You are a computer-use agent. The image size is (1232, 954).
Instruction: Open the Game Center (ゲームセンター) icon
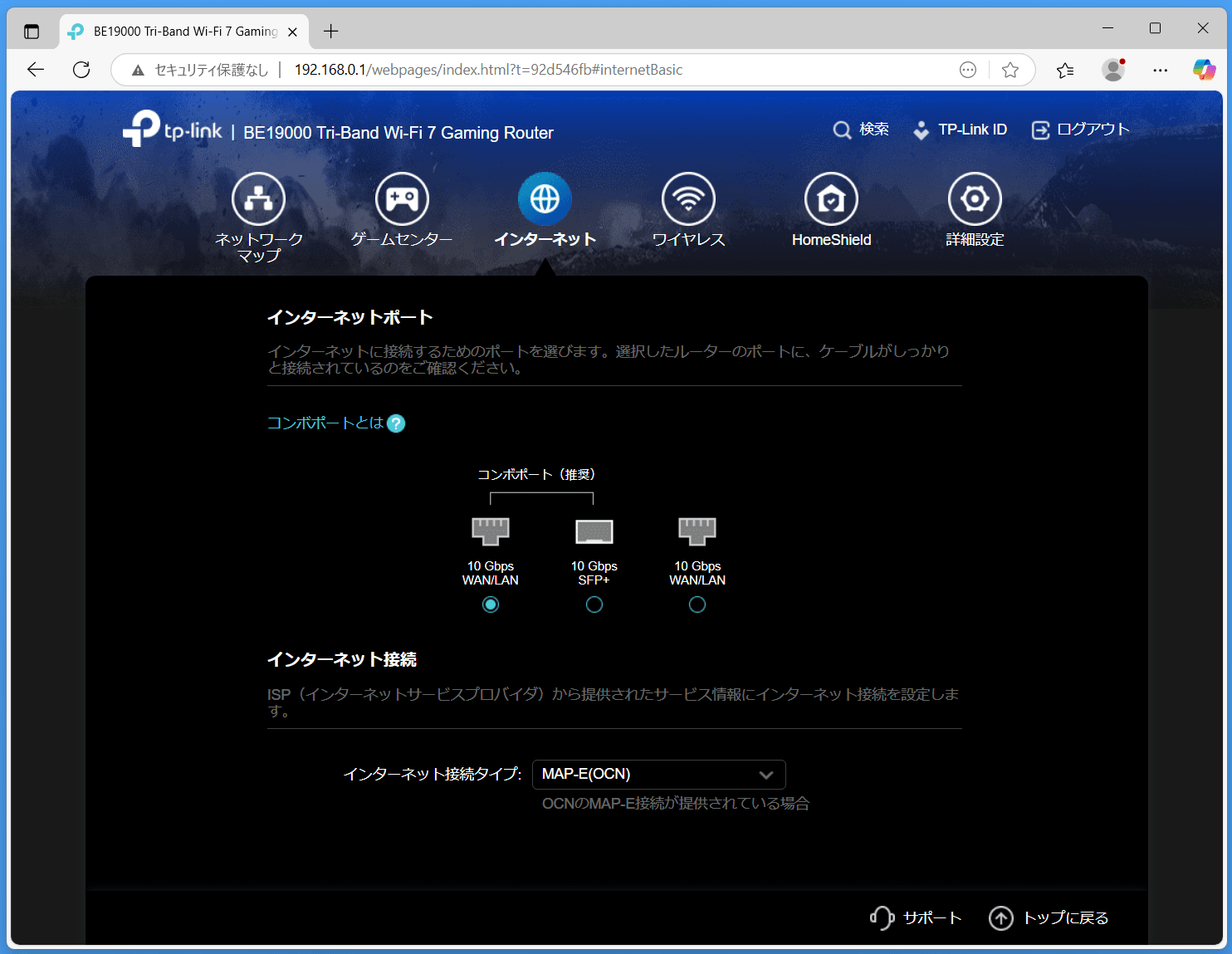pos(402,198)
